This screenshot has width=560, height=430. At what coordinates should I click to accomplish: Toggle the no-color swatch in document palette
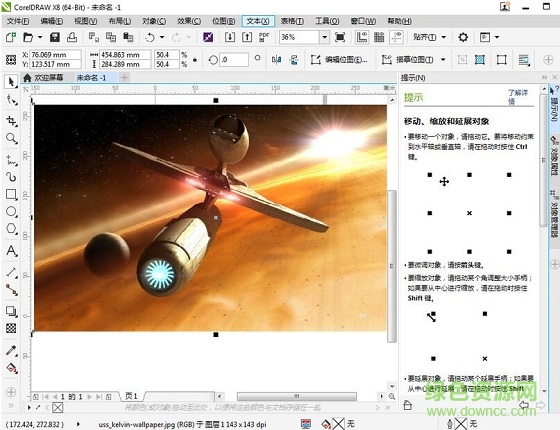tap(58, 408)
